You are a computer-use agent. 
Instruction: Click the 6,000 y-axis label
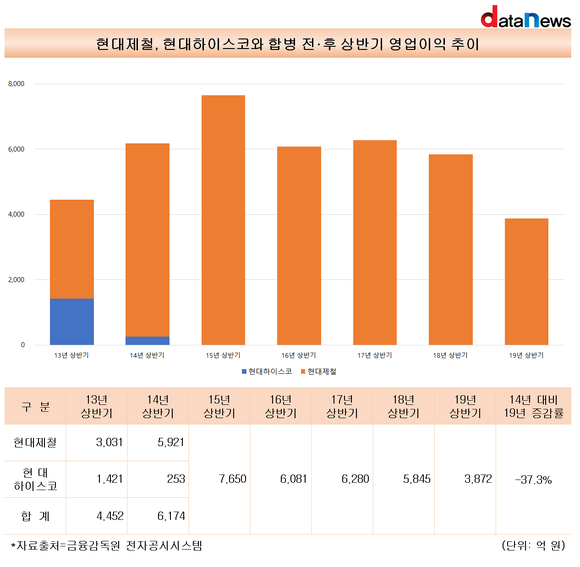(16, 149)
